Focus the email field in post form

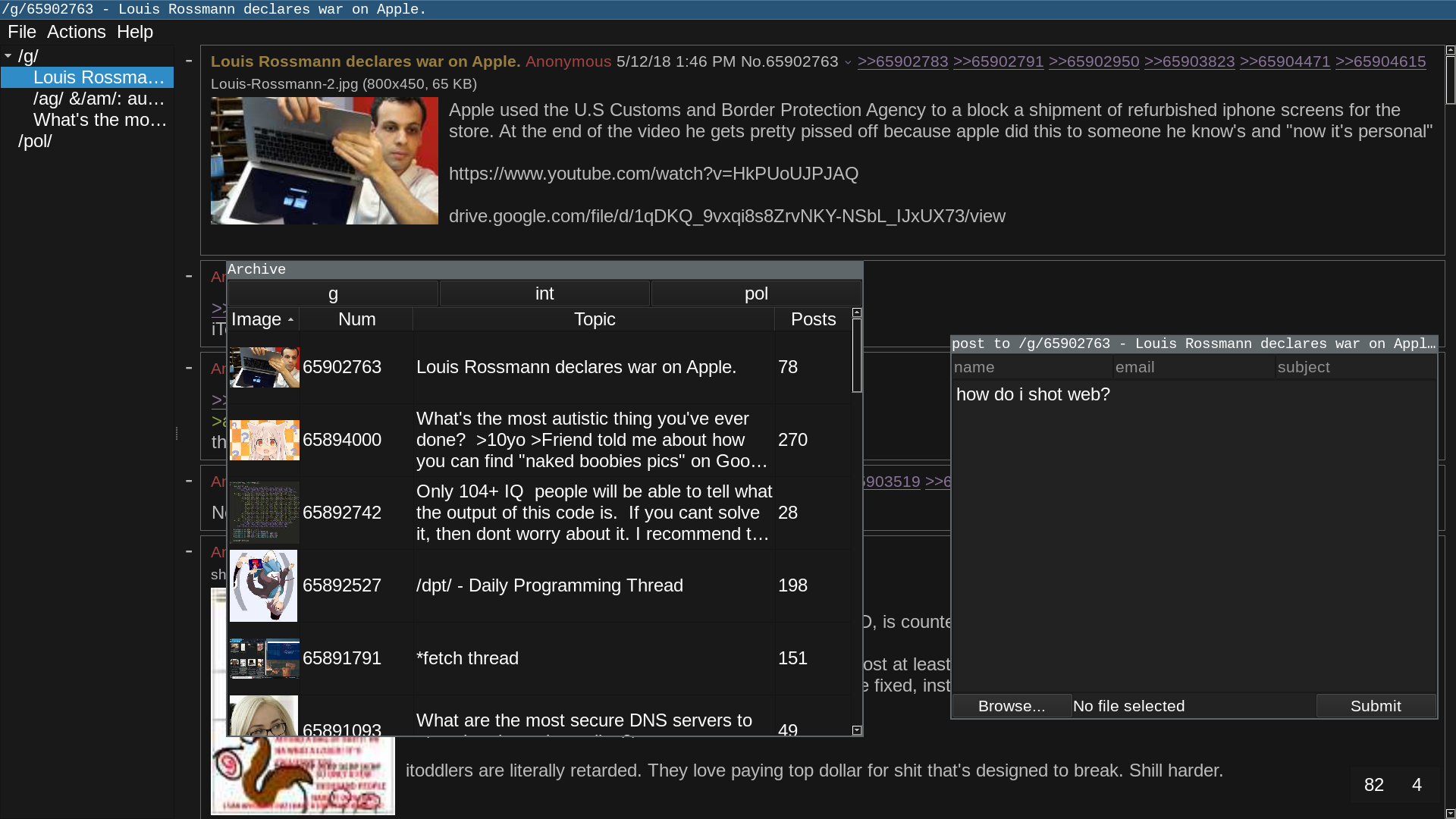(x=1194, y=368)
